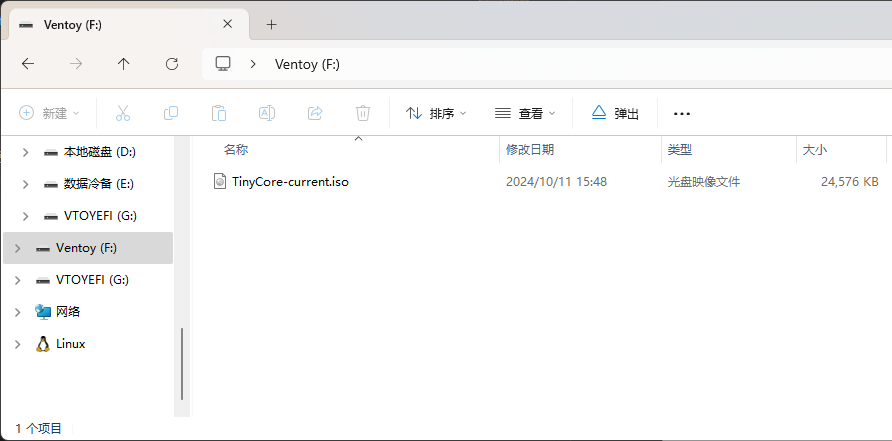Sort files by 修改日期 column header
Screen dimensions: 892x441
[x=530, y=149]
